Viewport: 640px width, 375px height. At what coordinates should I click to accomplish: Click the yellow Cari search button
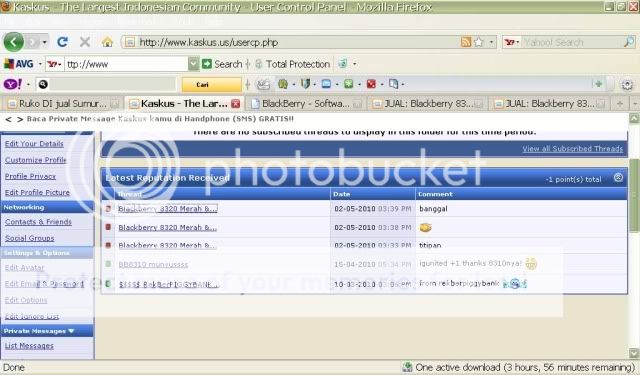[x=211, y=84]
